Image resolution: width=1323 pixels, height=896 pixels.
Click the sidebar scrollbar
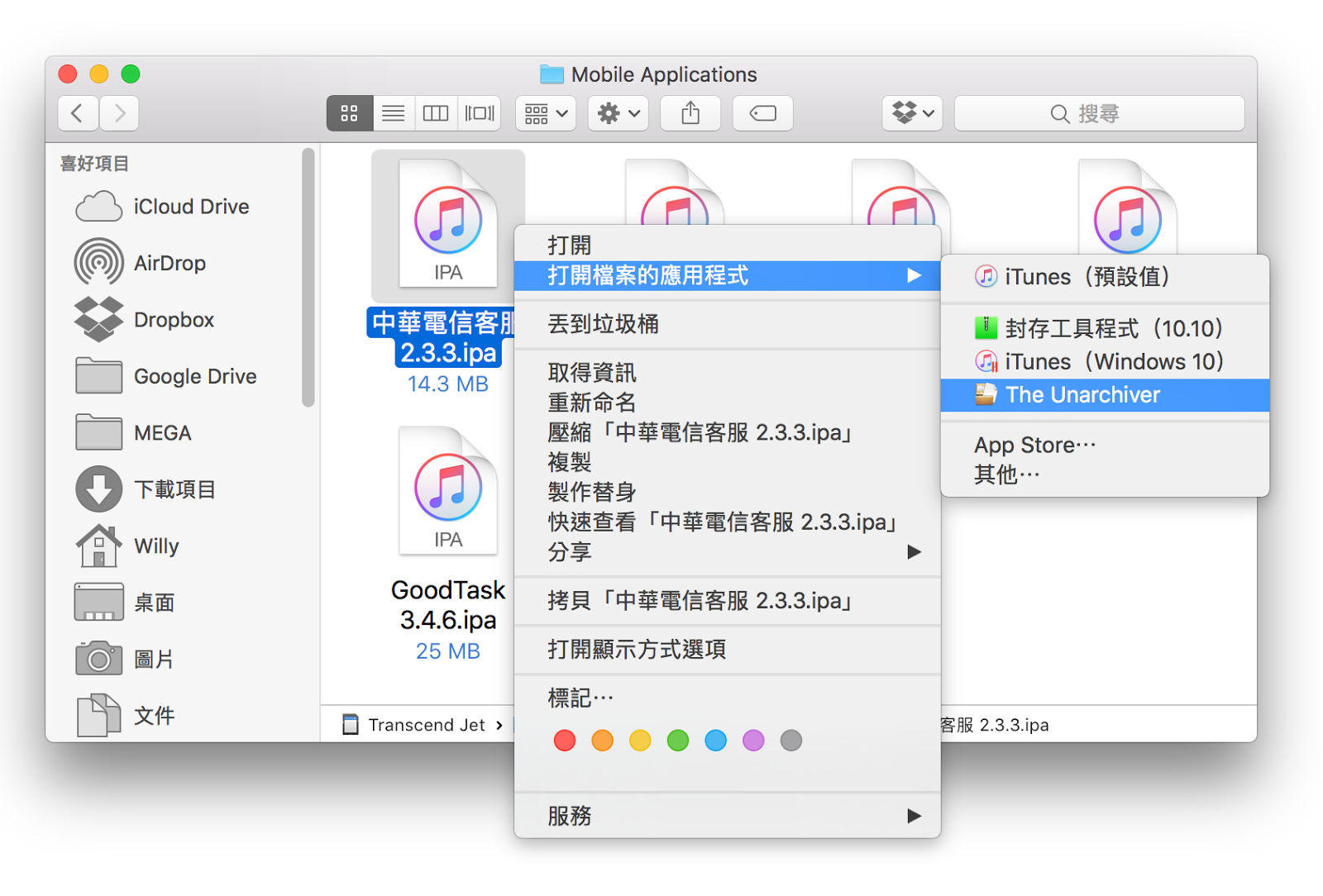tap(308, 278)
